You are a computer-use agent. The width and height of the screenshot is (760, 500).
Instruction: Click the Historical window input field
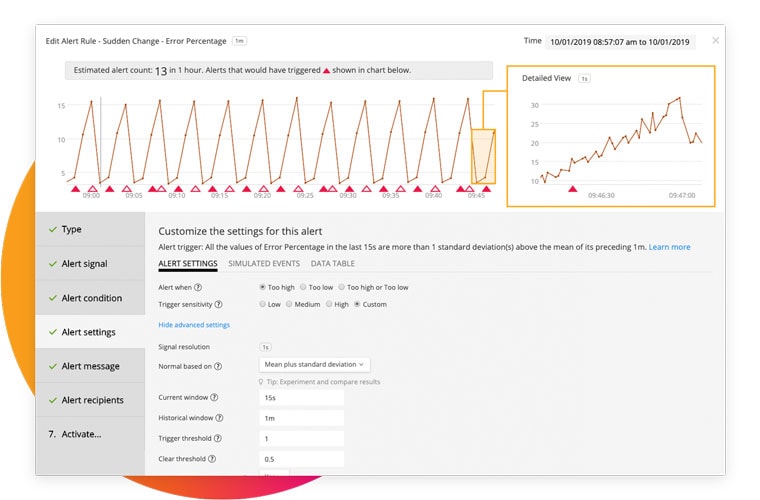[x=300, y=418]
